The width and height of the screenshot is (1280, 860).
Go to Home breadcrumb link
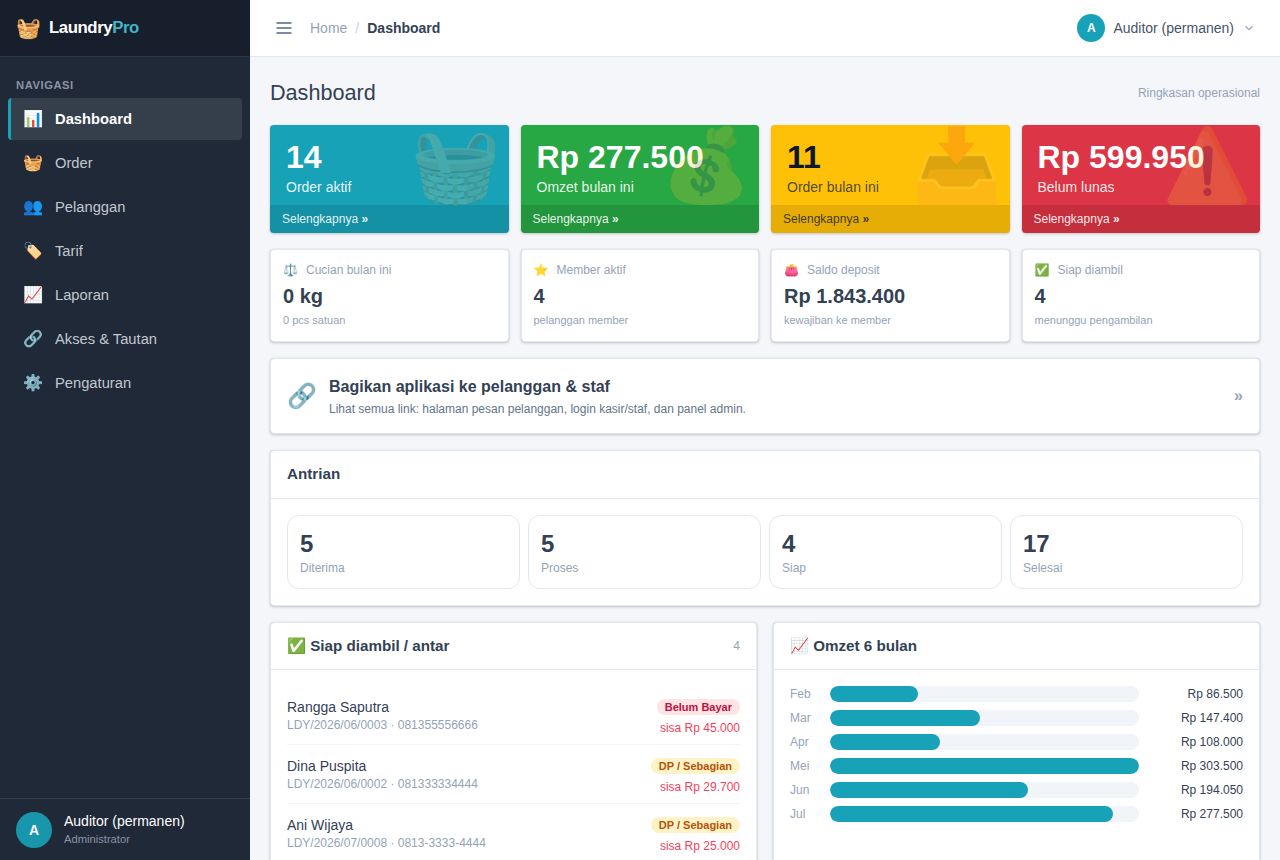tap(328, 28)
